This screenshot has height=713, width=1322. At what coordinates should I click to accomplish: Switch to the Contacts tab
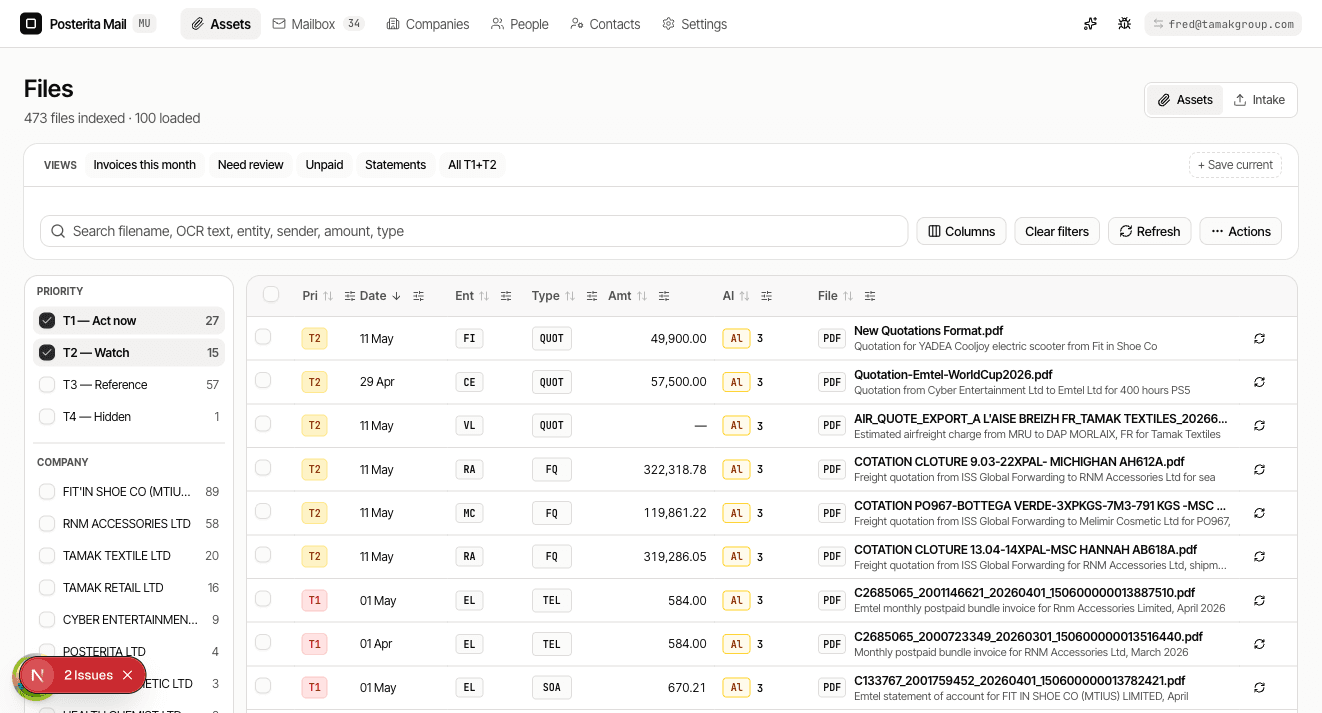(x=605, y=24)
